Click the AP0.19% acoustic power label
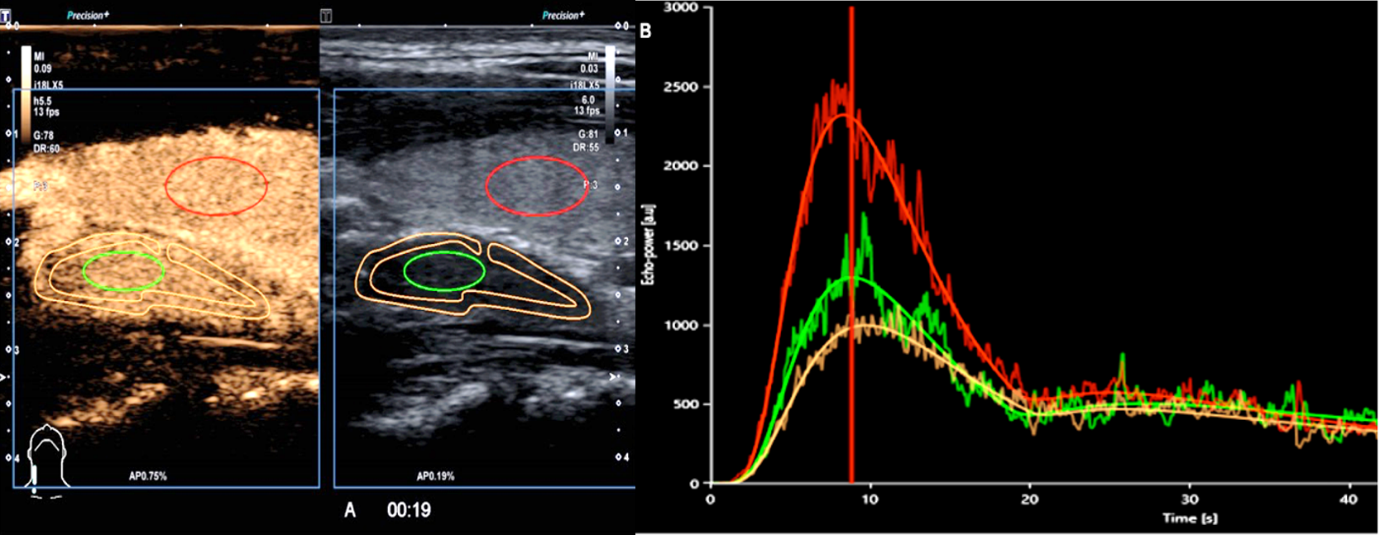This screenshot has width=1380, height=535. 436,477
